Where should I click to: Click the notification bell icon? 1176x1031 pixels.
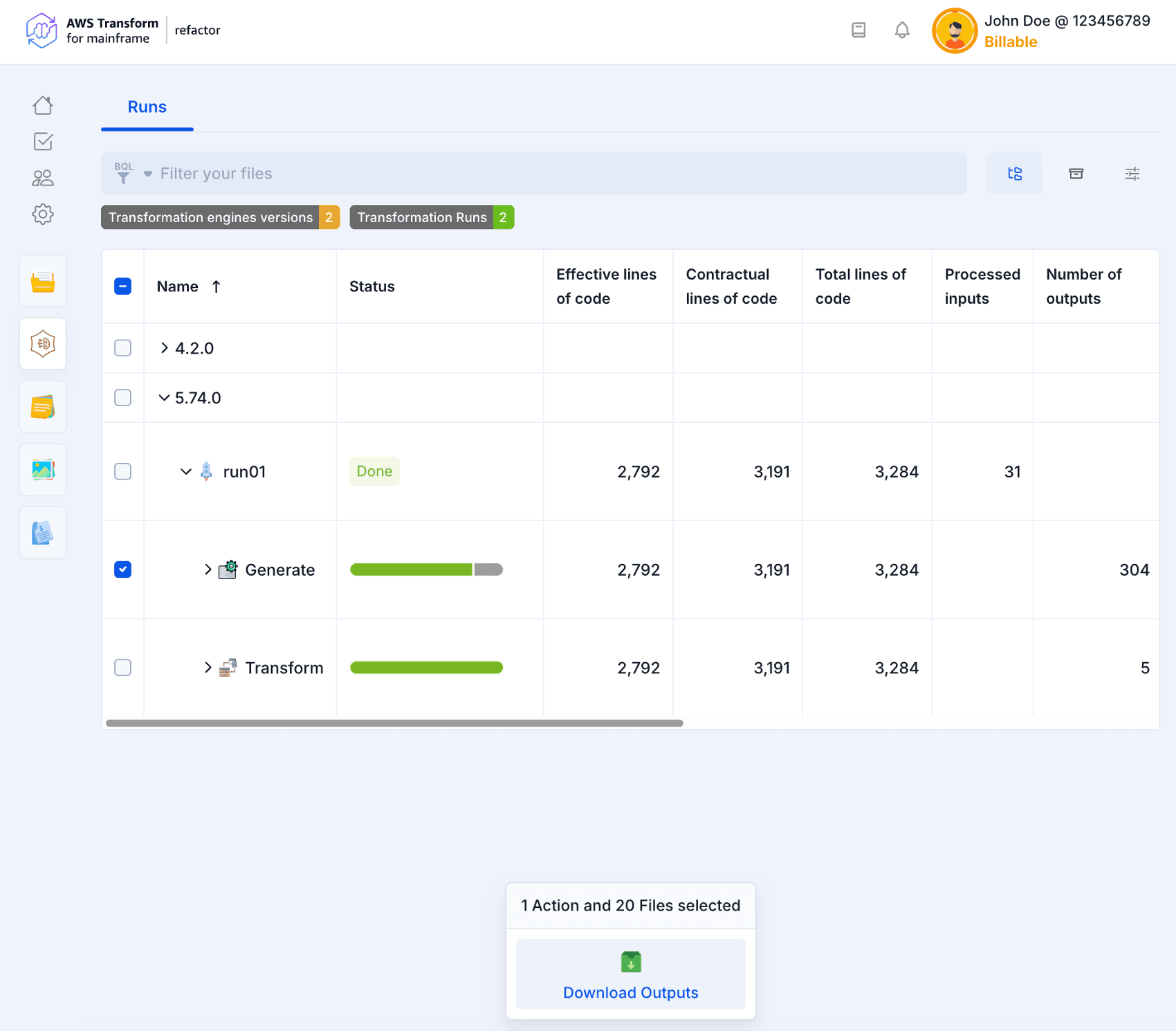coord(901,30)
